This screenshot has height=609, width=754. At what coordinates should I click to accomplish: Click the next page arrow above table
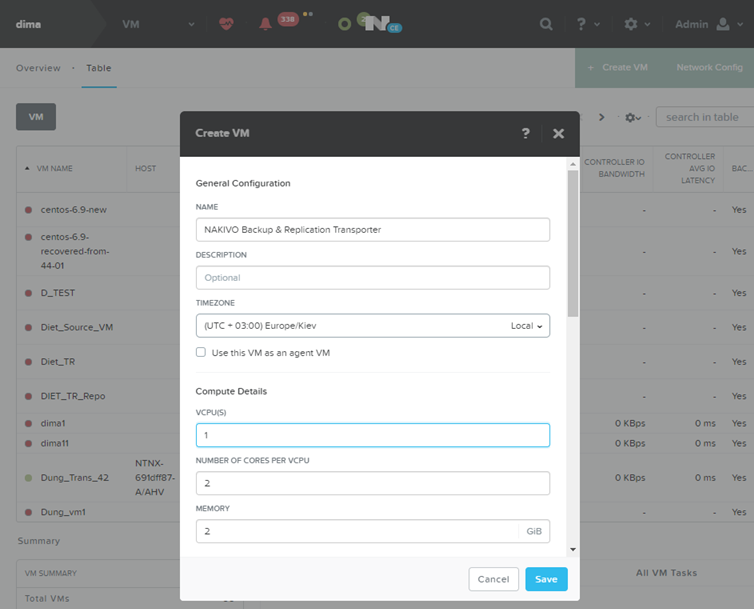[601, 117]
